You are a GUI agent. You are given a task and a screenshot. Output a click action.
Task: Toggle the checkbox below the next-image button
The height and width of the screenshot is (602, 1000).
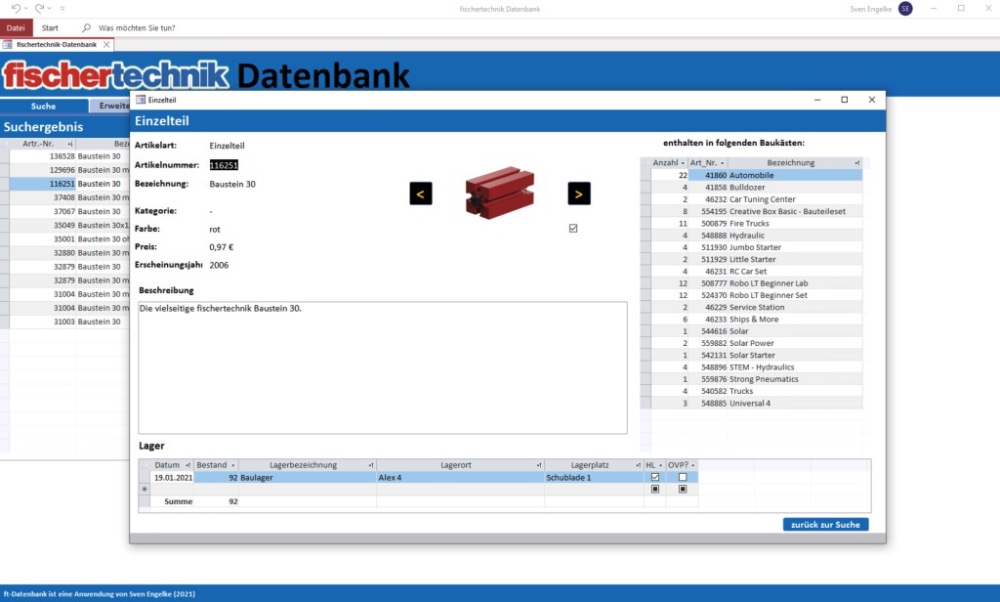(x=573, y=228)
